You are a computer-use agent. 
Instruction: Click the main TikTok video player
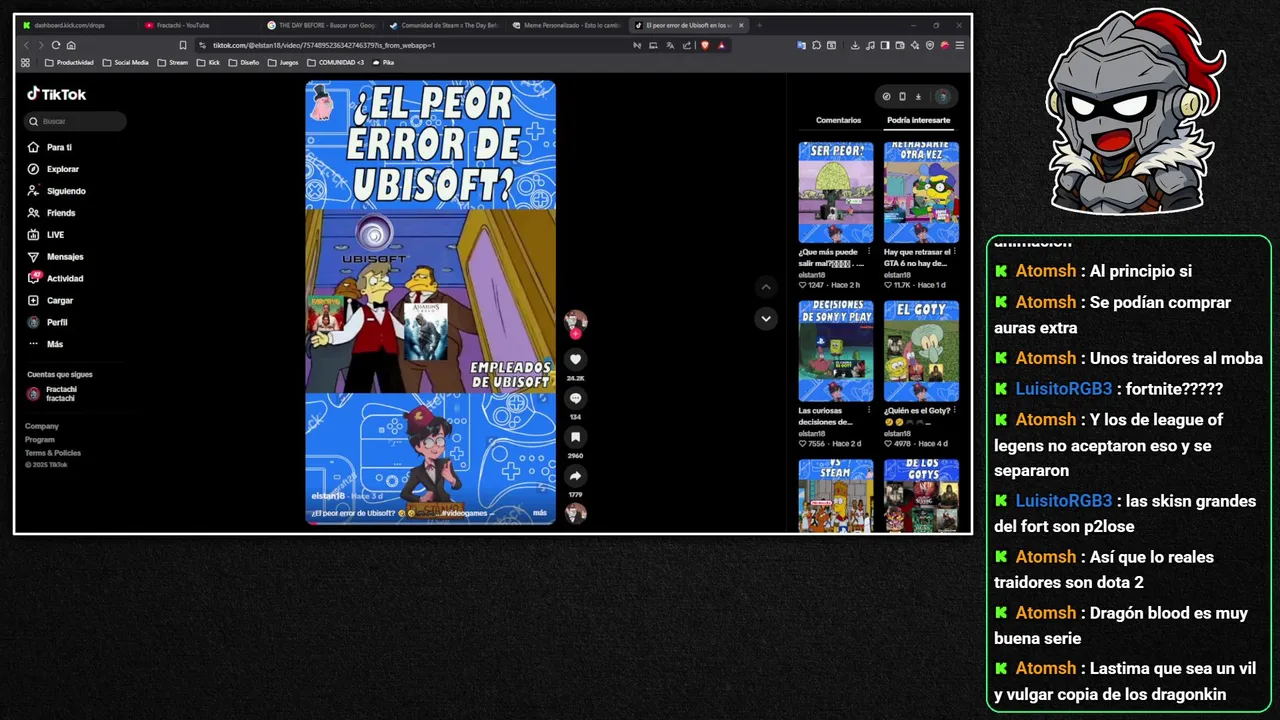point(430,302)
